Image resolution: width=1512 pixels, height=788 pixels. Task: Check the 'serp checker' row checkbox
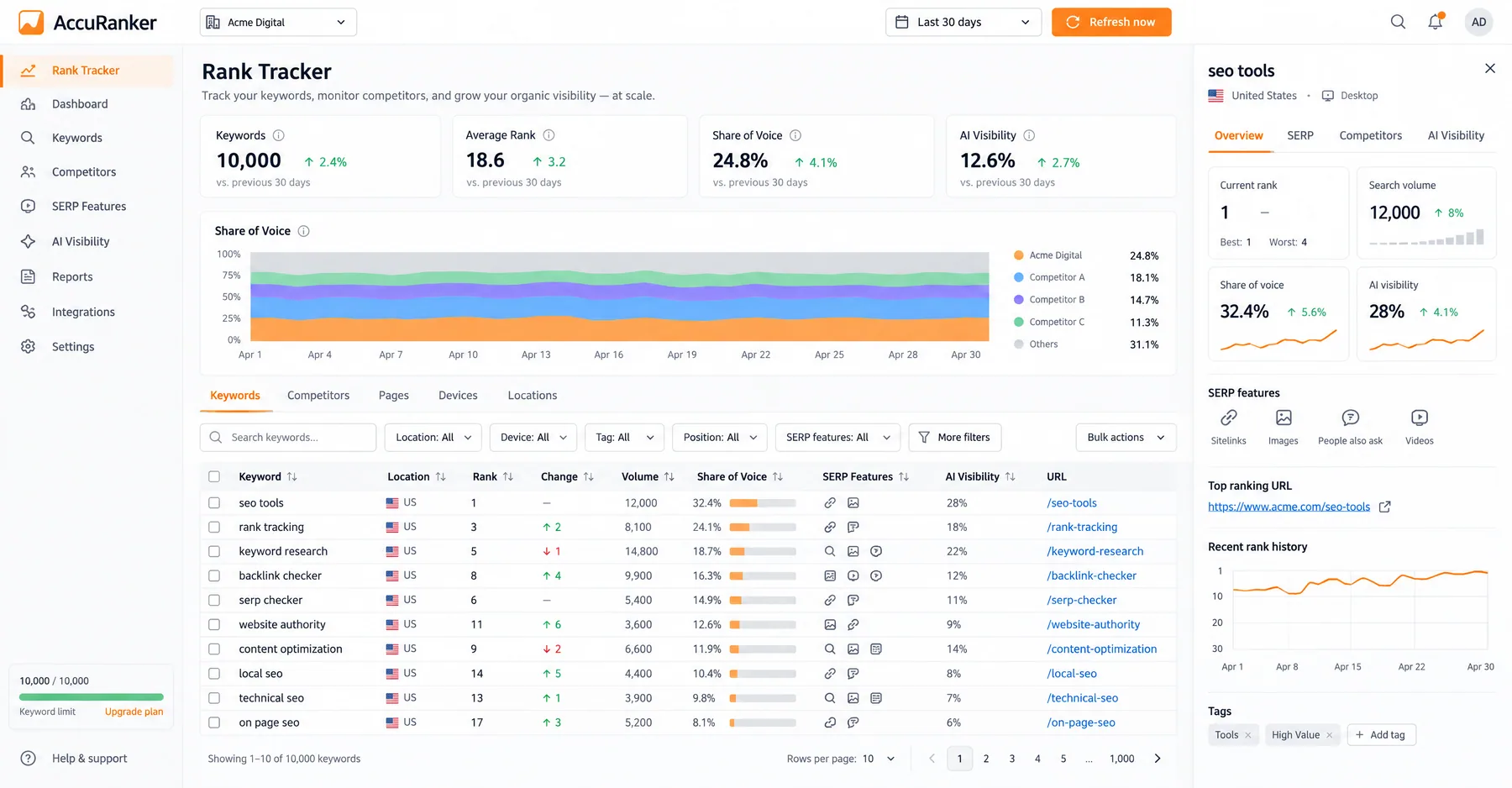(214, 601)
